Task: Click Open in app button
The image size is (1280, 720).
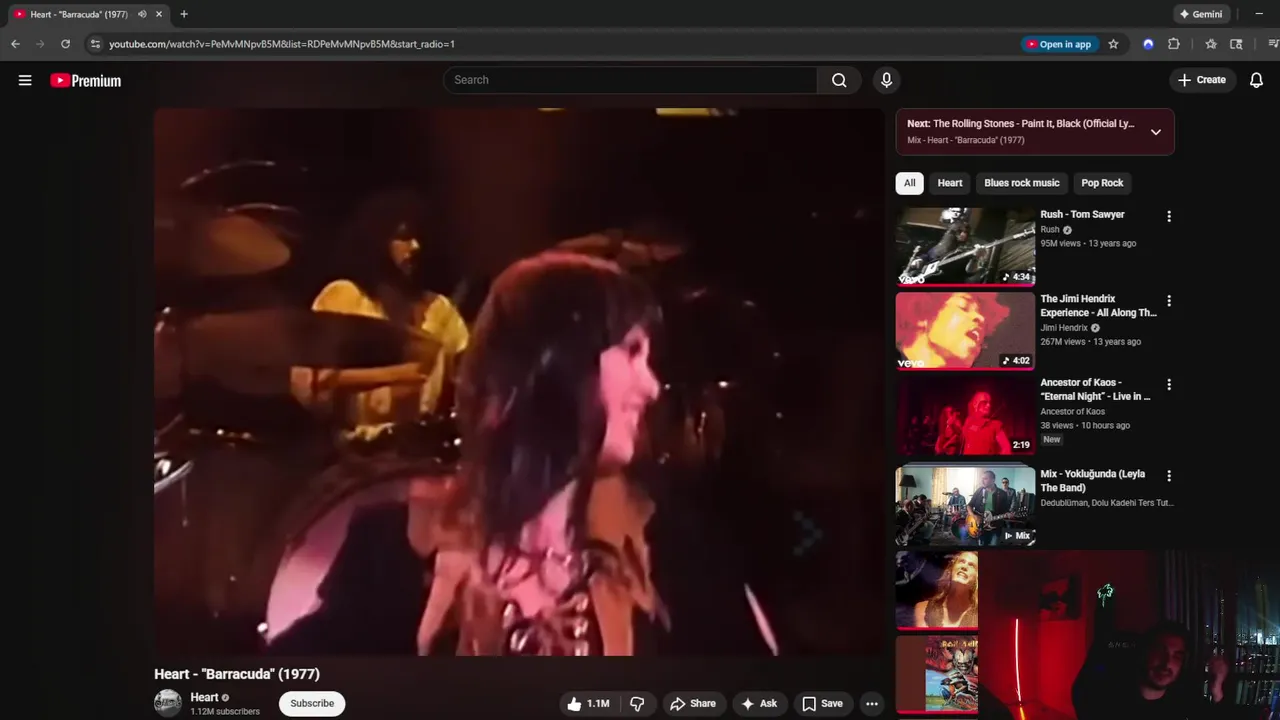Action: click(x=1058, y=44)
